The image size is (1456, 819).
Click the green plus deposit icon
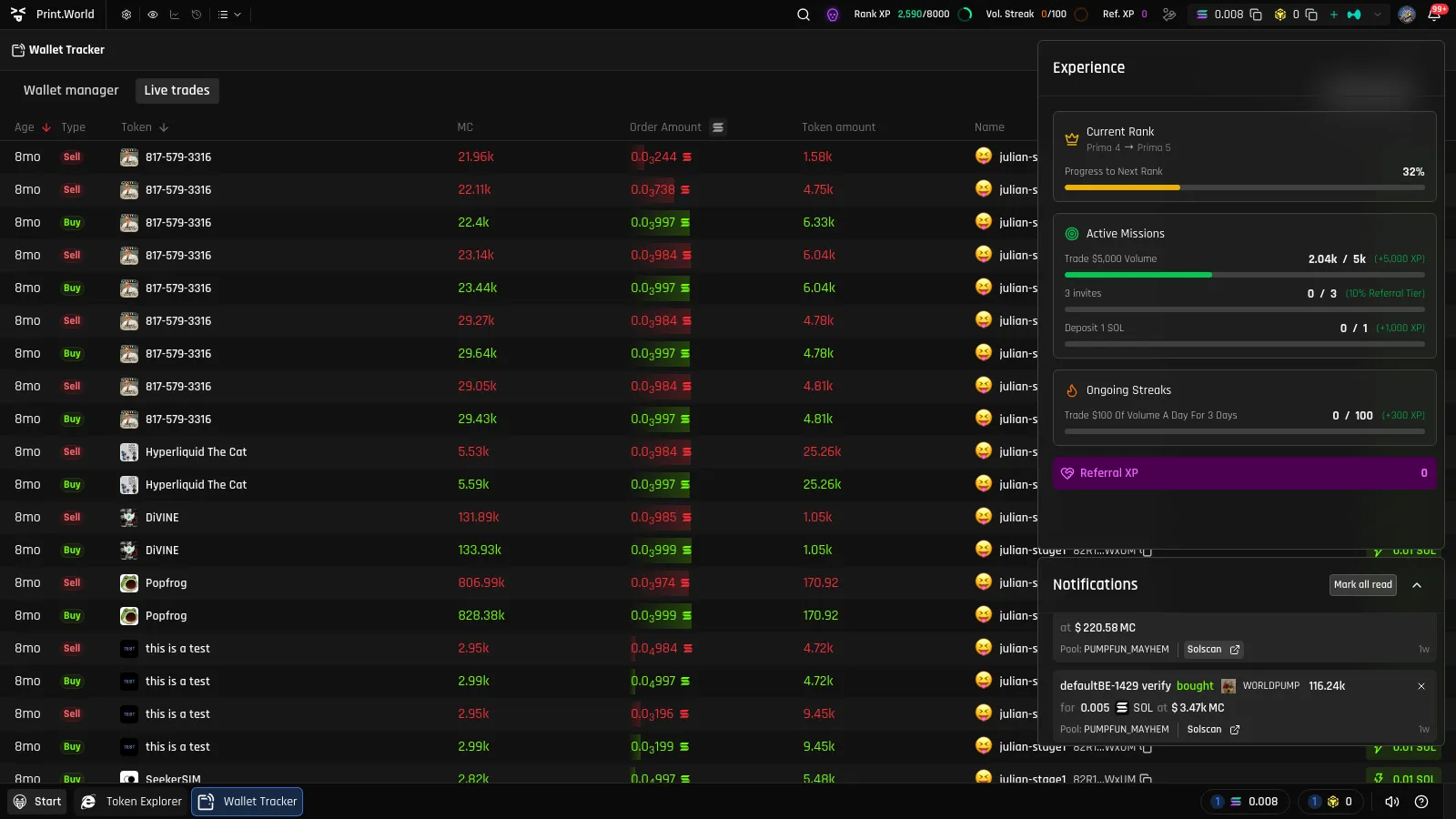click(x=1334, y=15)
